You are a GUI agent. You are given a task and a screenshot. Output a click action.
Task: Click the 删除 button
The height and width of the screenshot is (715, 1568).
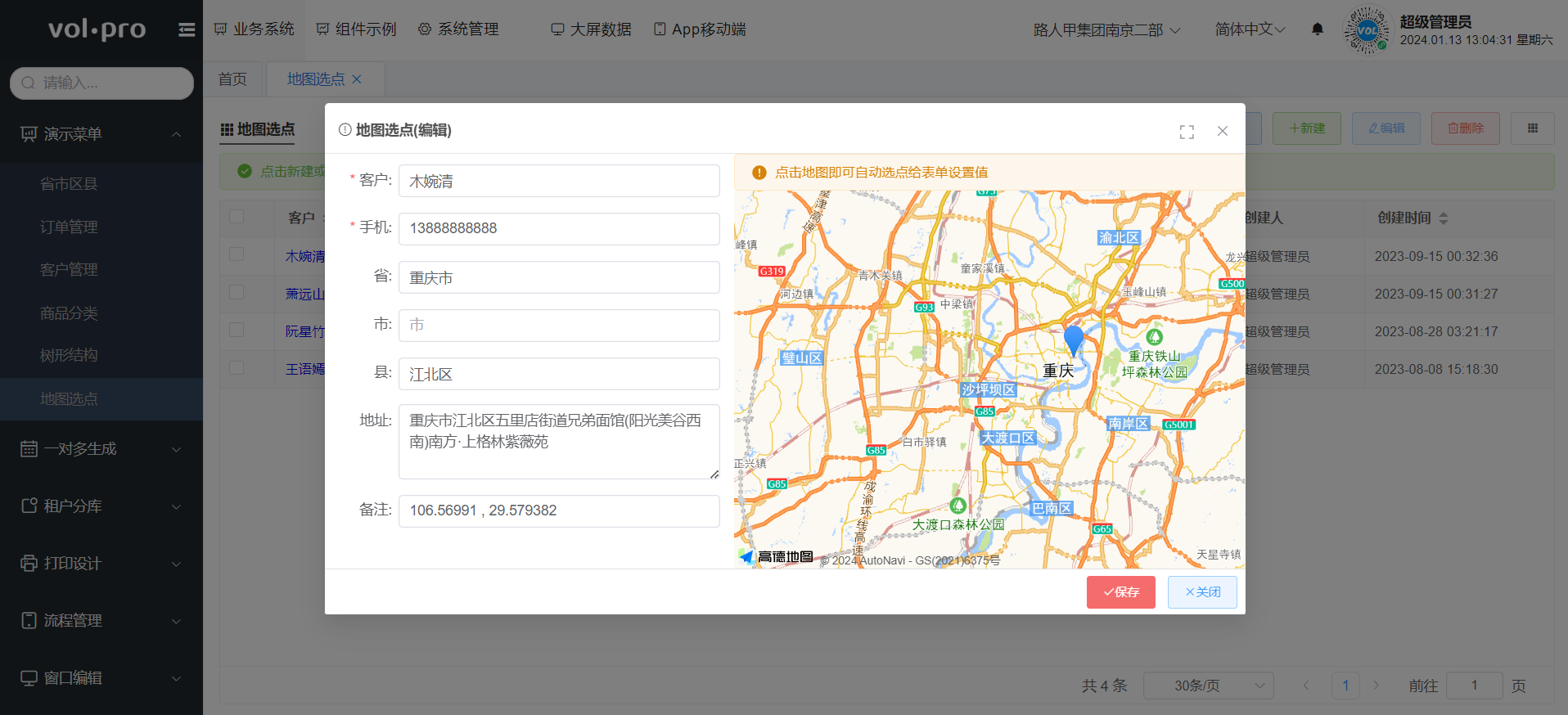pyautogui.click(x=1466, y=128)
